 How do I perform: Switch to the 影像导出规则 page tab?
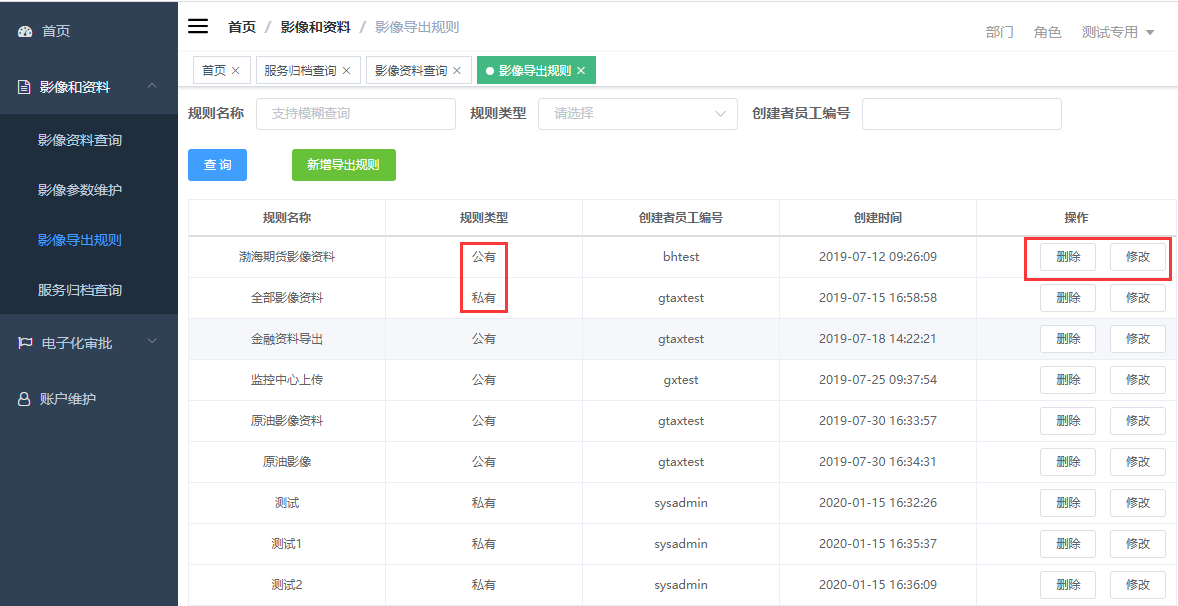[x=534, y=71]
